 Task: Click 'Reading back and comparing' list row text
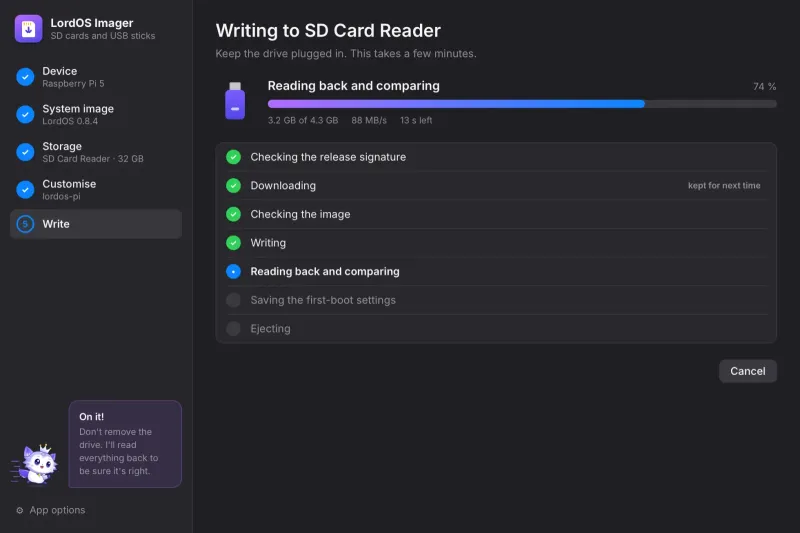pyautogui.click(x=325, y=271)
